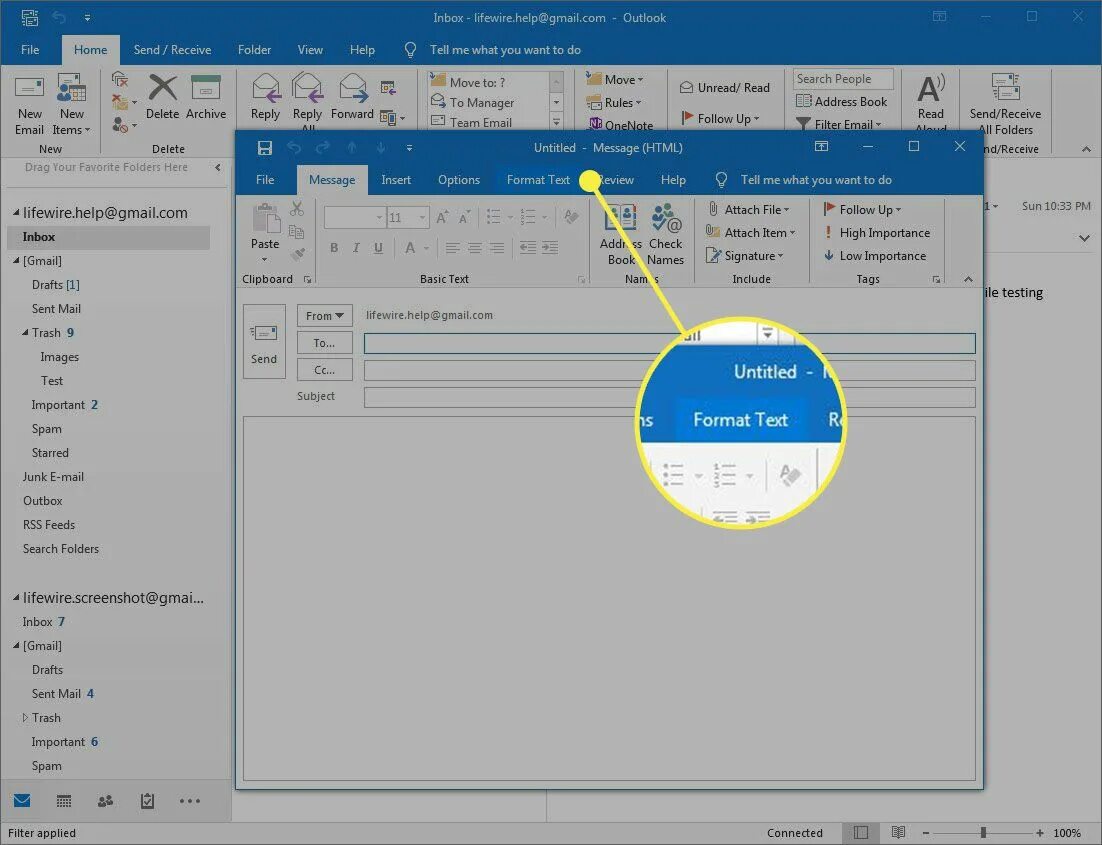Click the increase indent icon
This screenshot has width=1102, height=845.
pos(550,247)
